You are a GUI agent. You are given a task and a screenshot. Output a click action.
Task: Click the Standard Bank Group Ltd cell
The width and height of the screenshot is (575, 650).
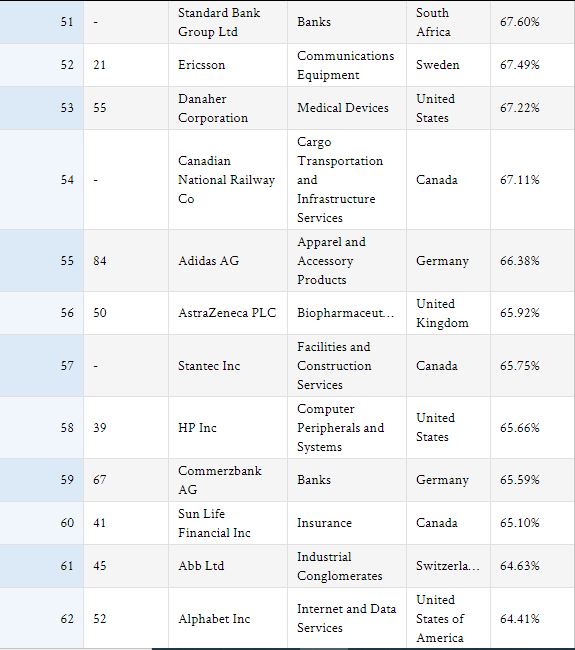point(228,22)
